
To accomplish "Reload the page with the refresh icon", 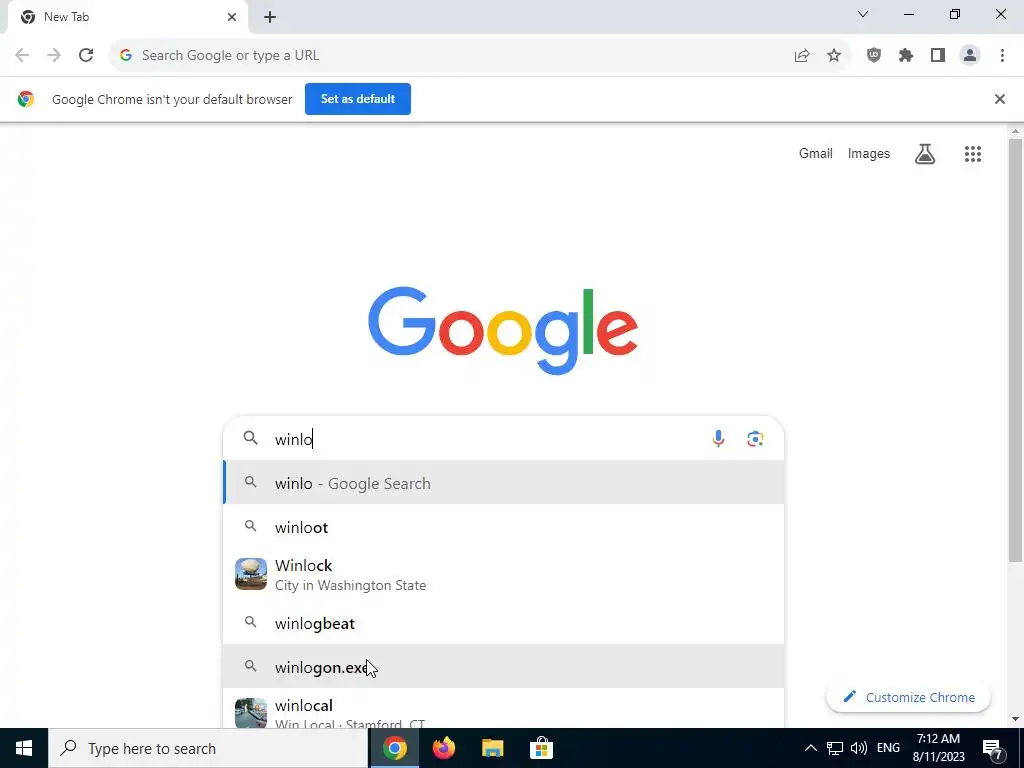I will 86,56.
